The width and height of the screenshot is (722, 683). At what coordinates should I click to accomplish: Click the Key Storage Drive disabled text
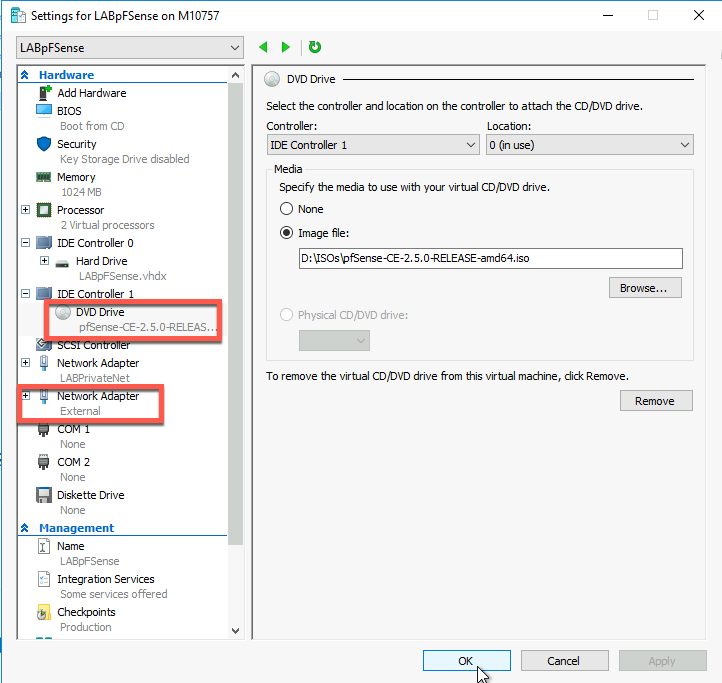124,159
